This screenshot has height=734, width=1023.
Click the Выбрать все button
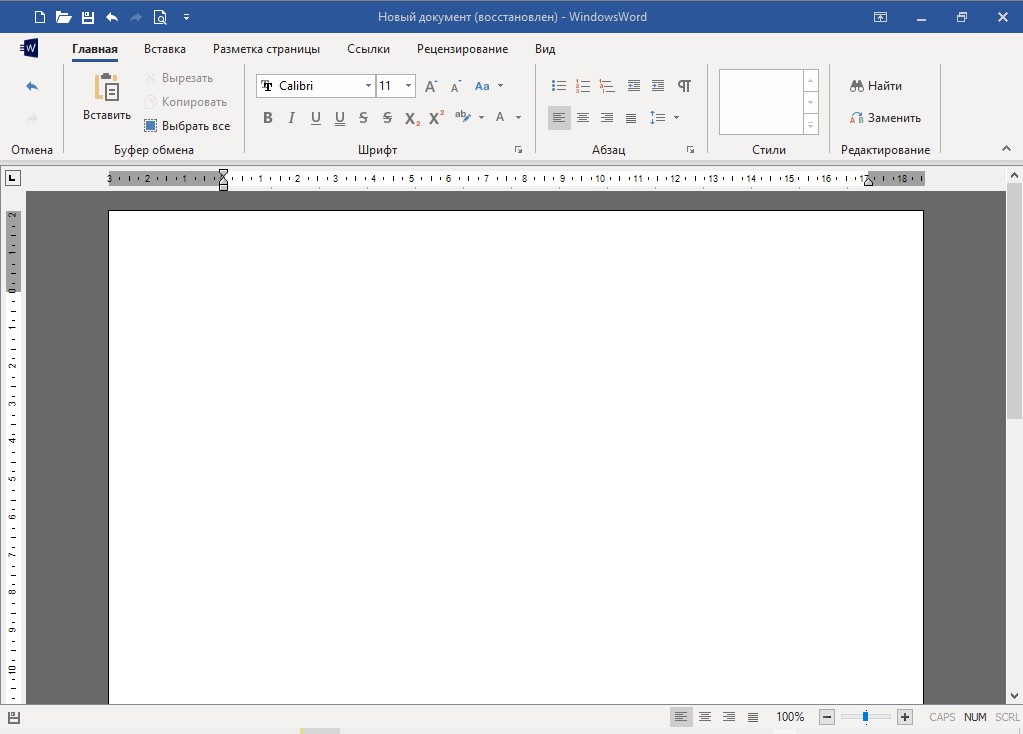click(187, 126)
